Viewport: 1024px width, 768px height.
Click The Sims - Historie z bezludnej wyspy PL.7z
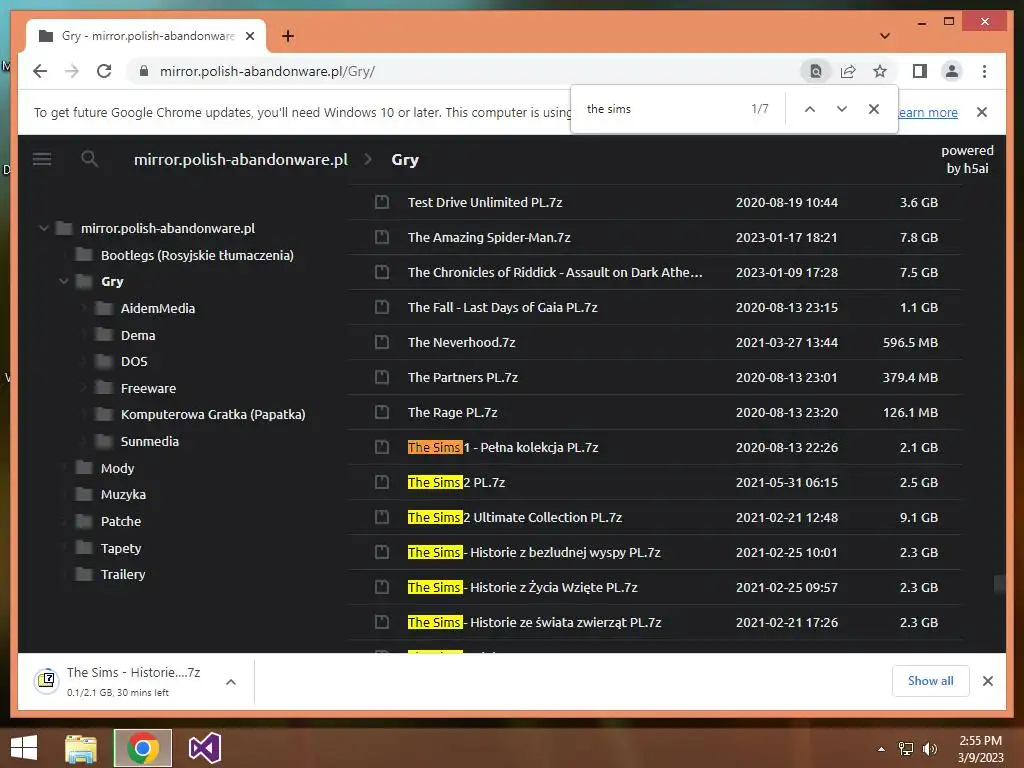[534, 552]
